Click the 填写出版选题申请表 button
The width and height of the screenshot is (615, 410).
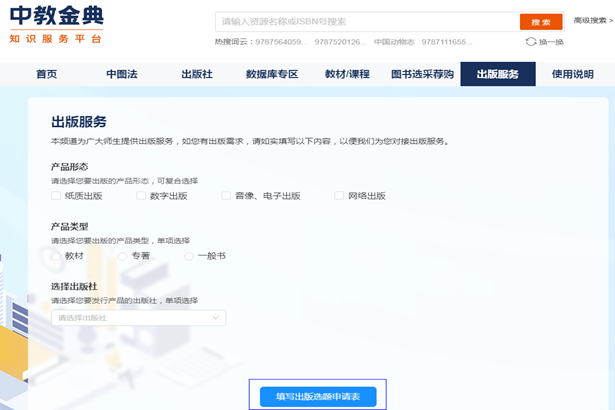click(317, 397)
